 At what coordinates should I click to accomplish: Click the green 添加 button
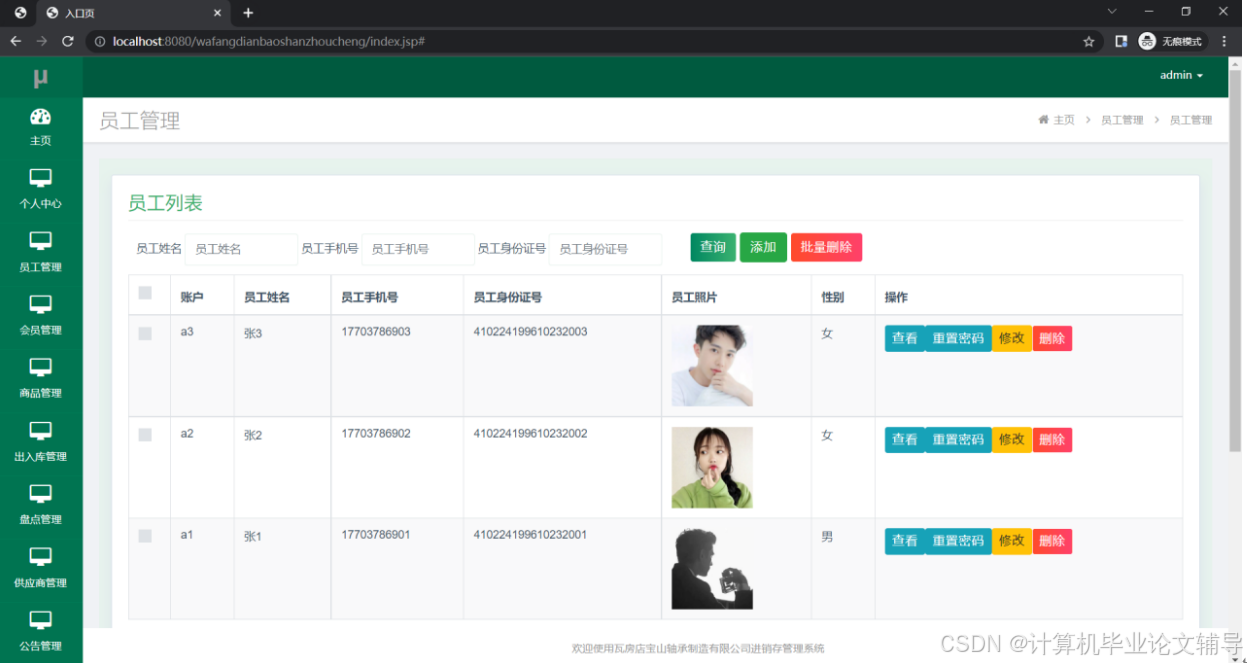coord(763,247)
